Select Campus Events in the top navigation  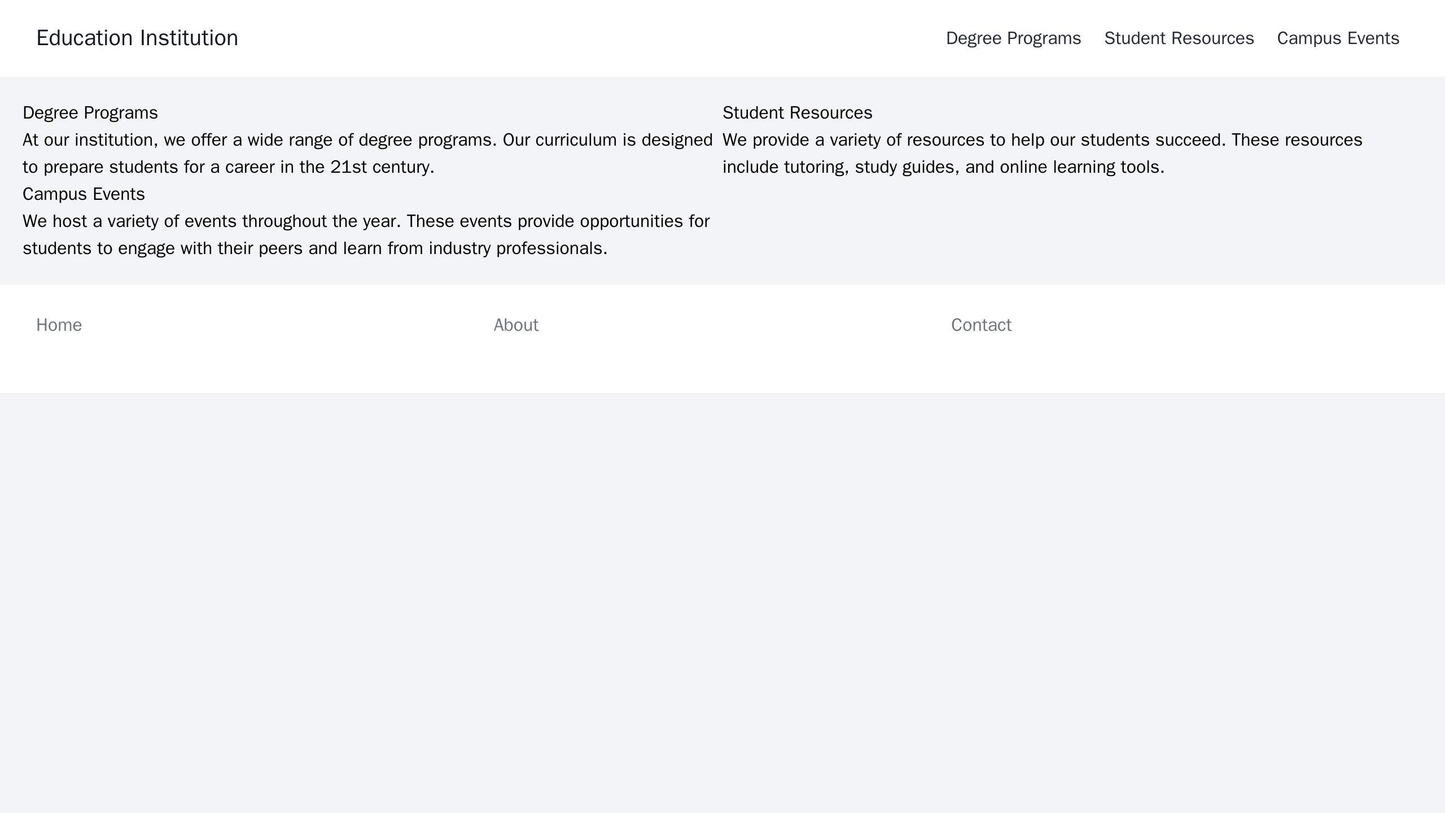[x=1337, y=38]
